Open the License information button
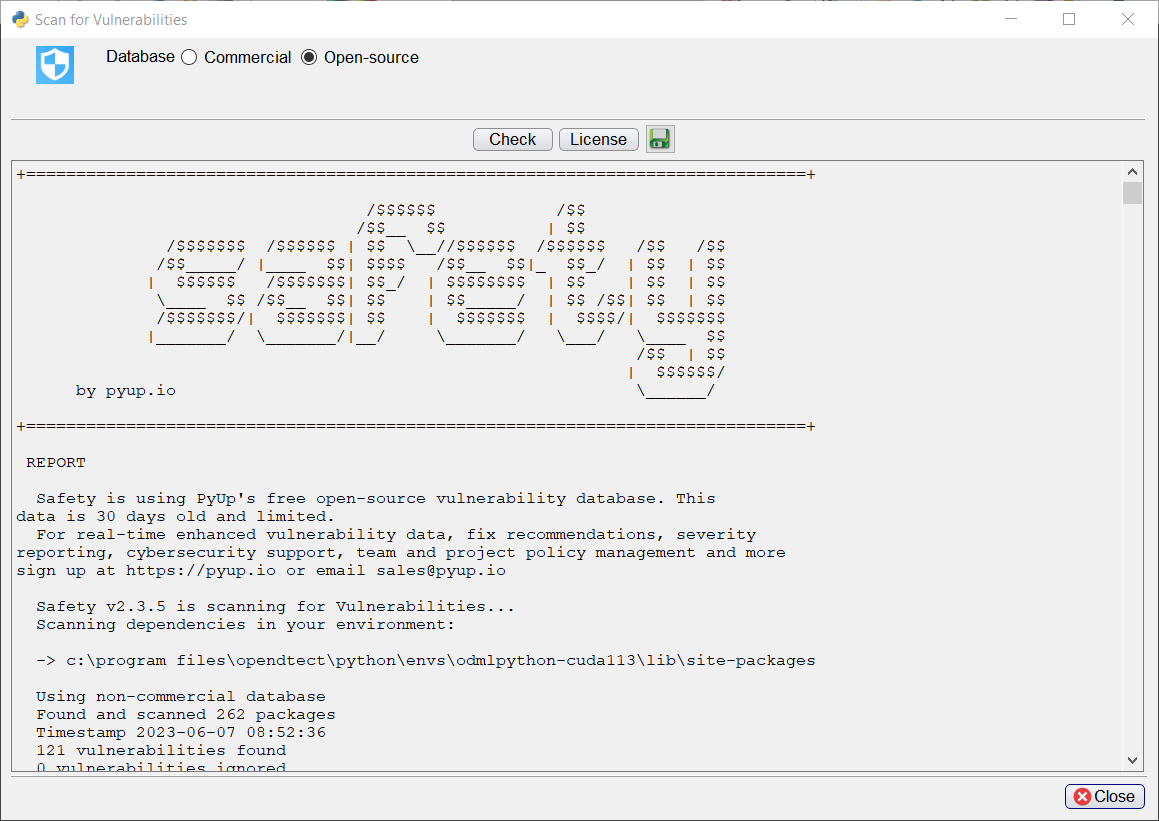The height and width of the screenshot is (821, 1159). [x=598, y=139]
